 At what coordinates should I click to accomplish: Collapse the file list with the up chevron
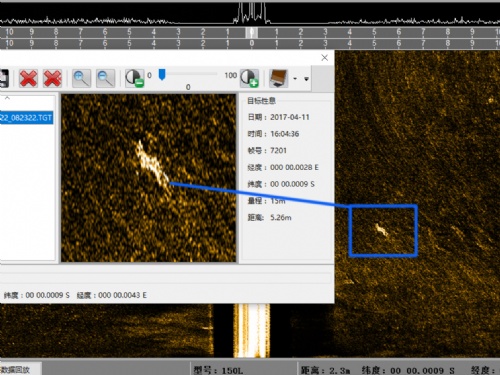tap(7, 98)
